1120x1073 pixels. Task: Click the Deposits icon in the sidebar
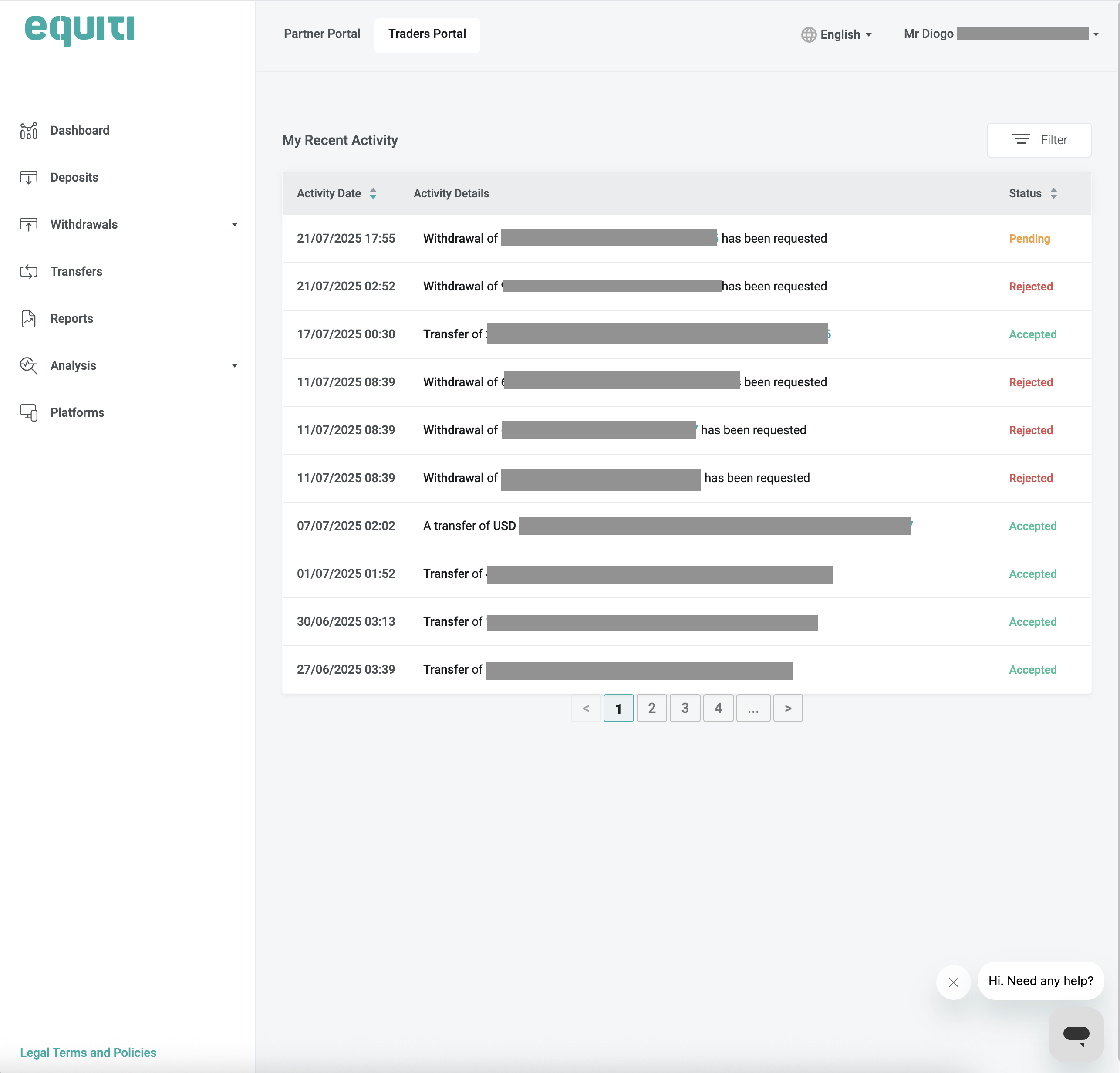point(29,178)
